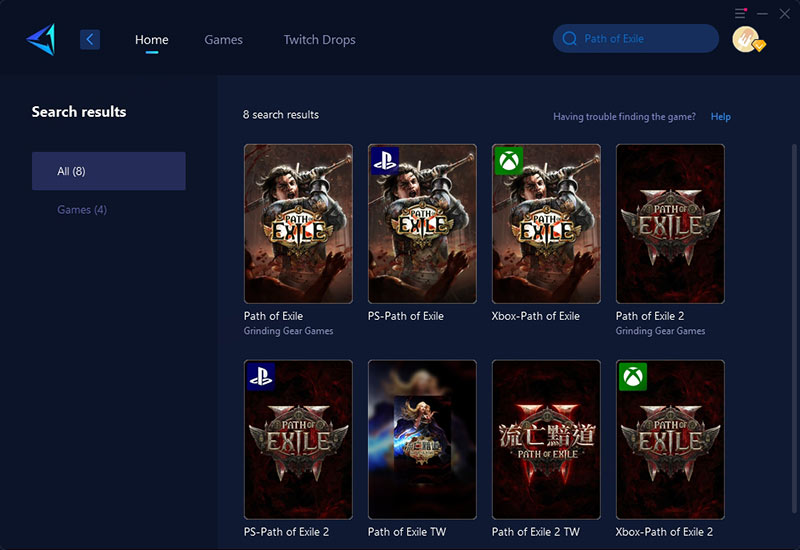
Task: Click Xbox badge on Xbox-Path of Exile 2
Action: pyautogui.click(x=633, y=377)
